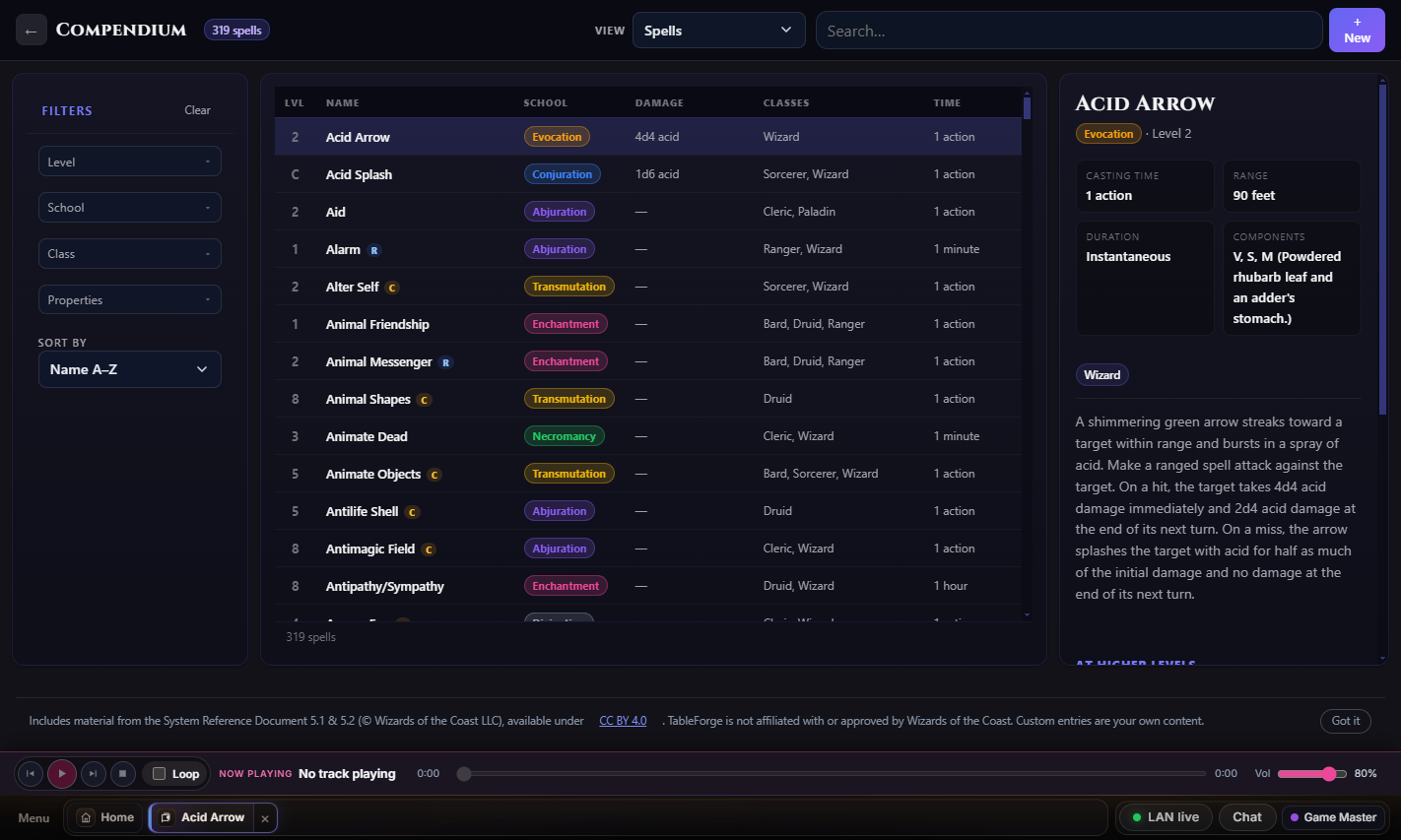1401x840 pixels.
Task: Click the Necromancy school tag
Action: point(564,436)
